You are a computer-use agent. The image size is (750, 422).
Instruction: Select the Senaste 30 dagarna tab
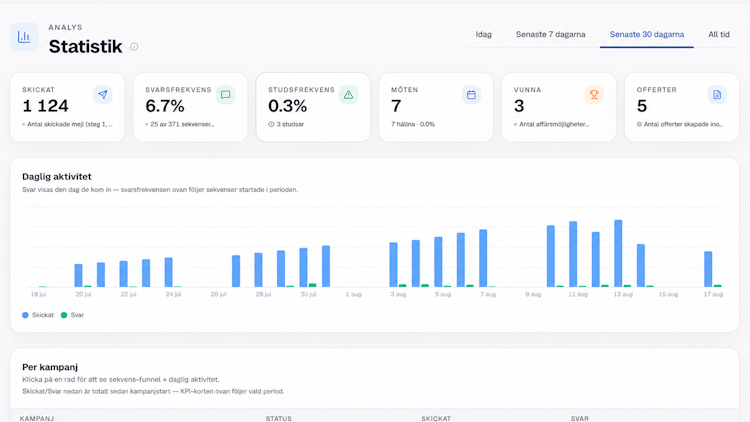point(647,34)
